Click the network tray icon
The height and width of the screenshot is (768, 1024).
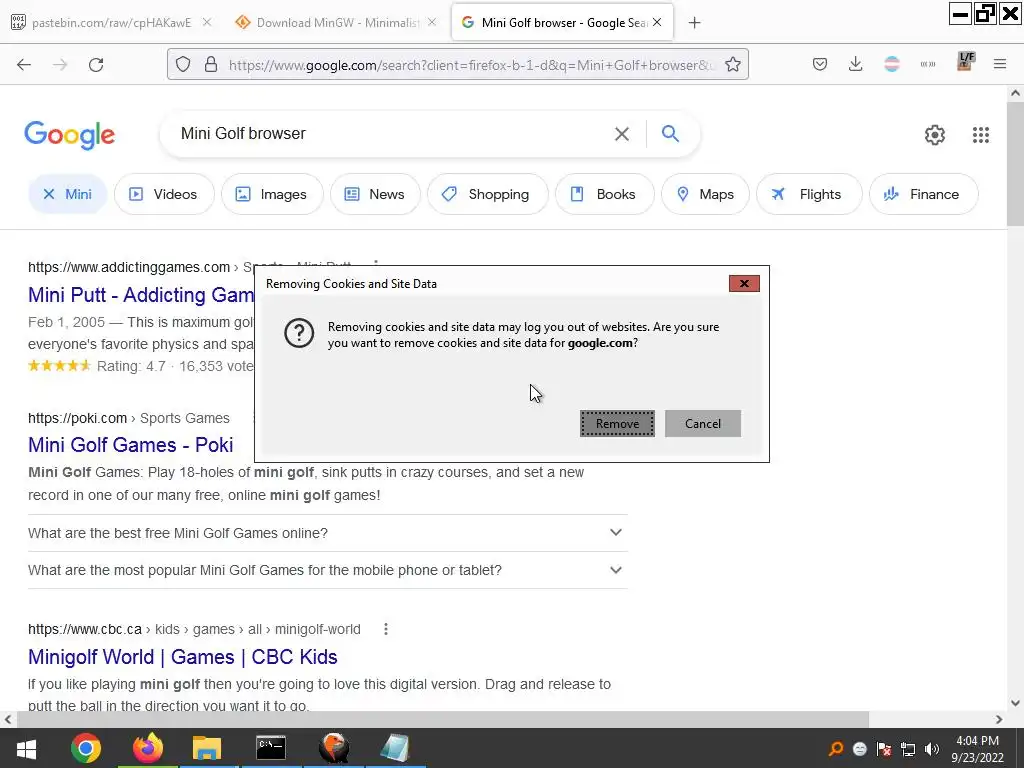908,749
